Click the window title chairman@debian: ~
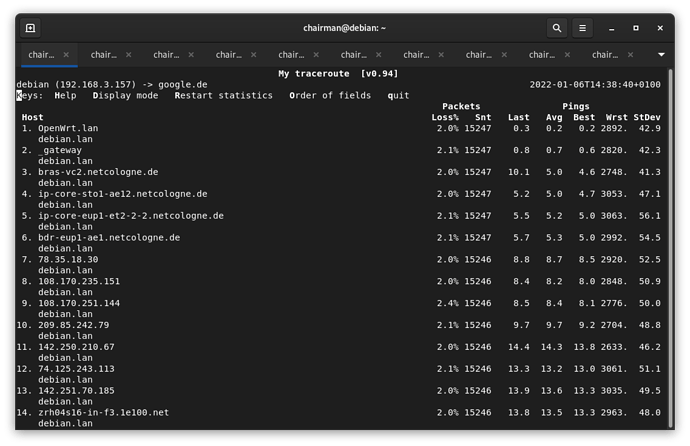 point(345,28)
